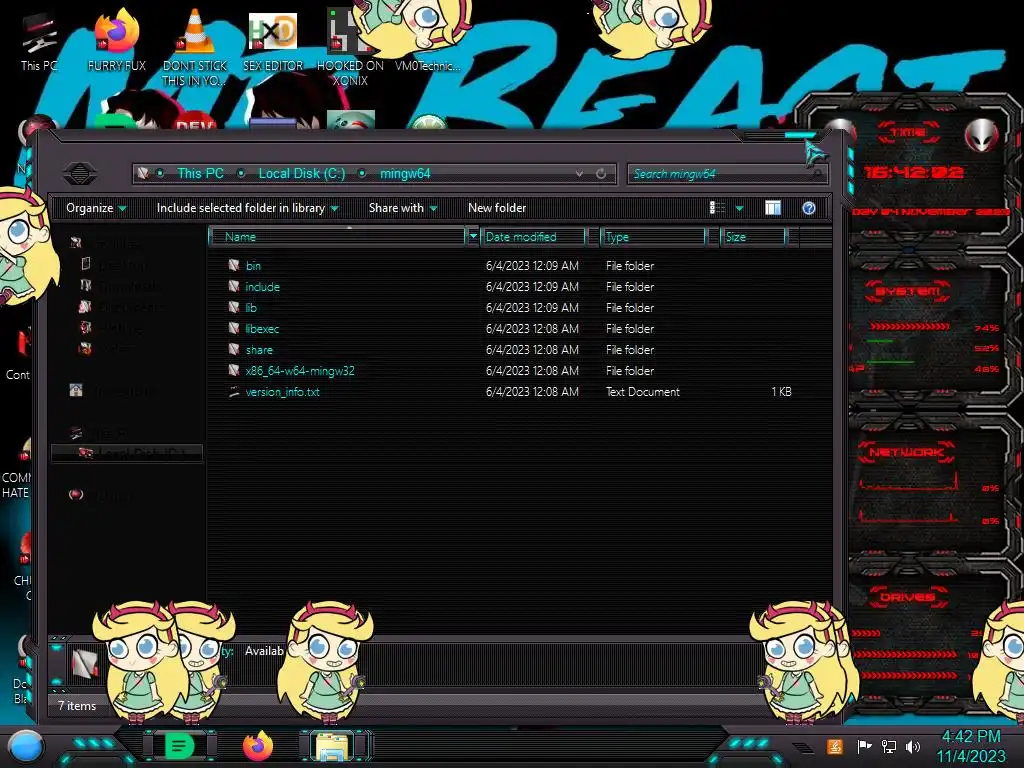Select the libexec folder
This screenshot has width=1024, height=768.
click(262, 328)
